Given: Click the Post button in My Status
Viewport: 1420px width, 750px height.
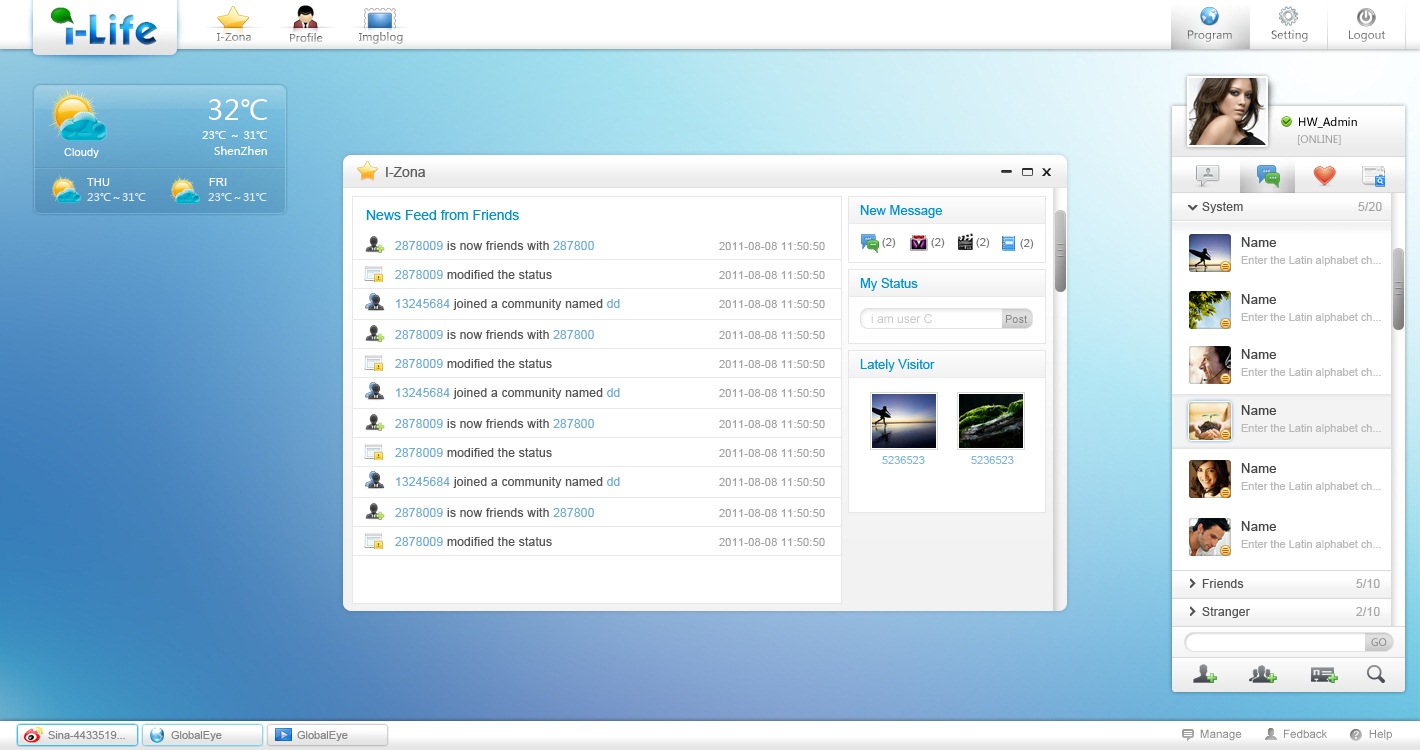Looking at the screenshot, I should point(1016,319).
